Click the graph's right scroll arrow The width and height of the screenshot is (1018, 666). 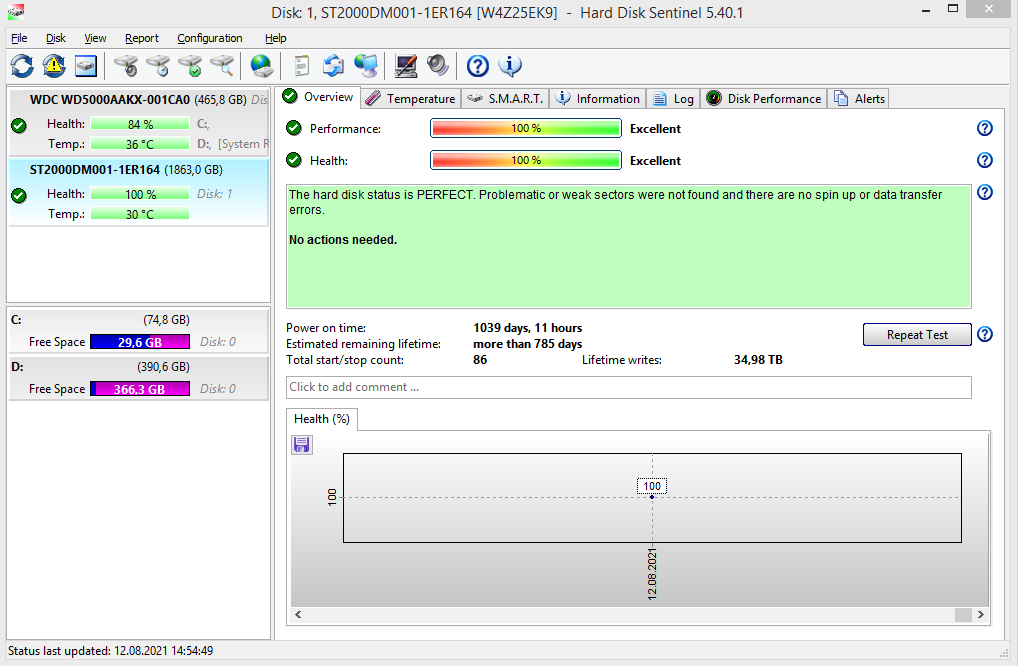[980, 615]
